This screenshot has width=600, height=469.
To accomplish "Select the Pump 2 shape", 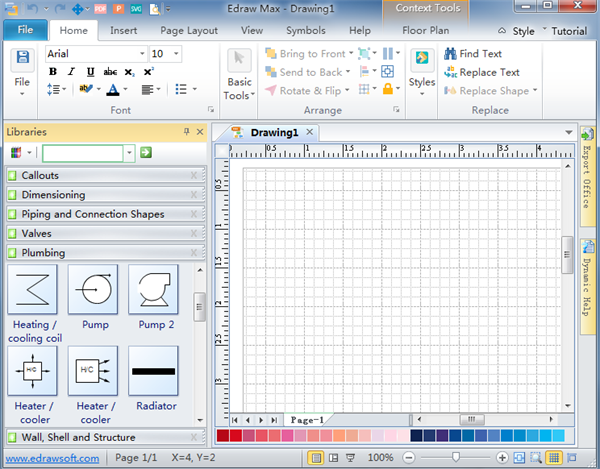I will pos(153,289).
